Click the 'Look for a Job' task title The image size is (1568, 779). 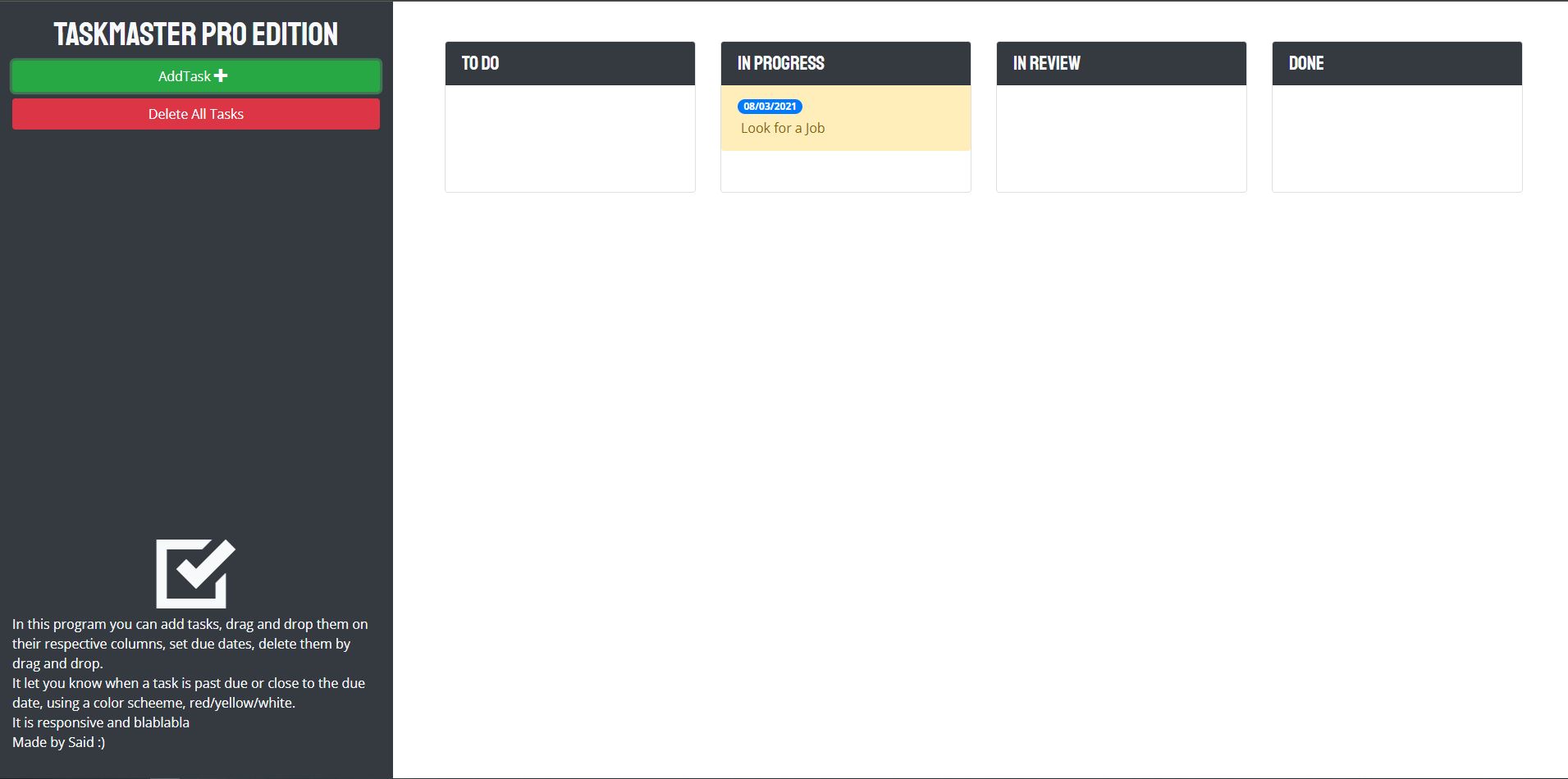click(783, 128)
